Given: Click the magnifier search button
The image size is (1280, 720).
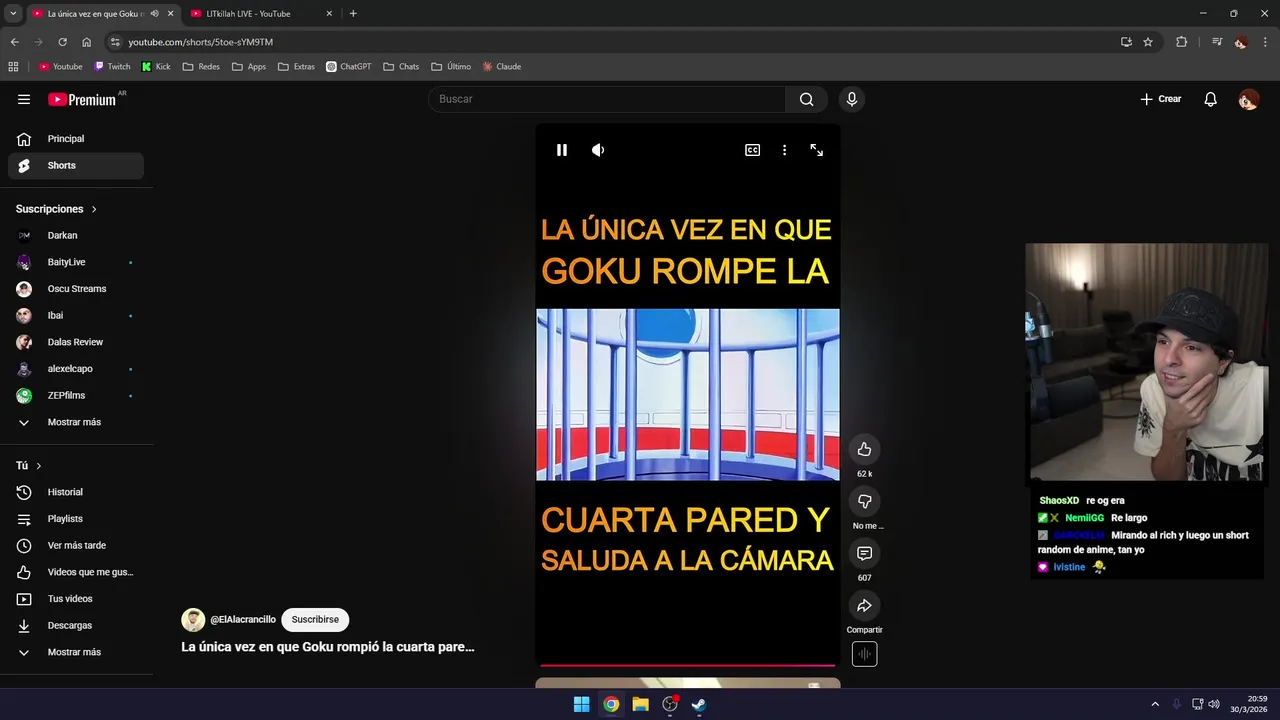Looking at the screenshot, I should click(x=806, y=99).
